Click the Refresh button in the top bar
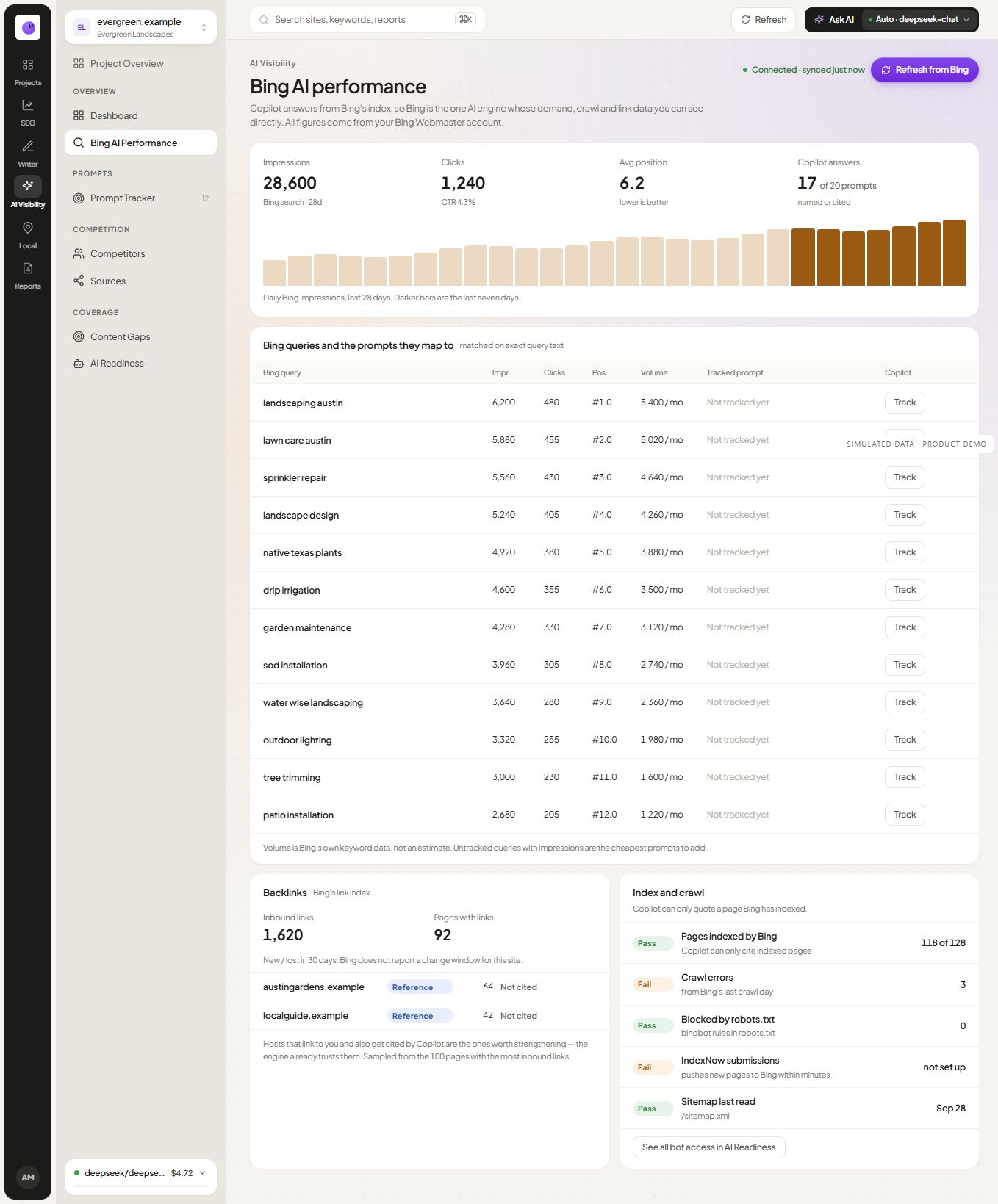The image size is (998, 1204). tap(764, 20)
